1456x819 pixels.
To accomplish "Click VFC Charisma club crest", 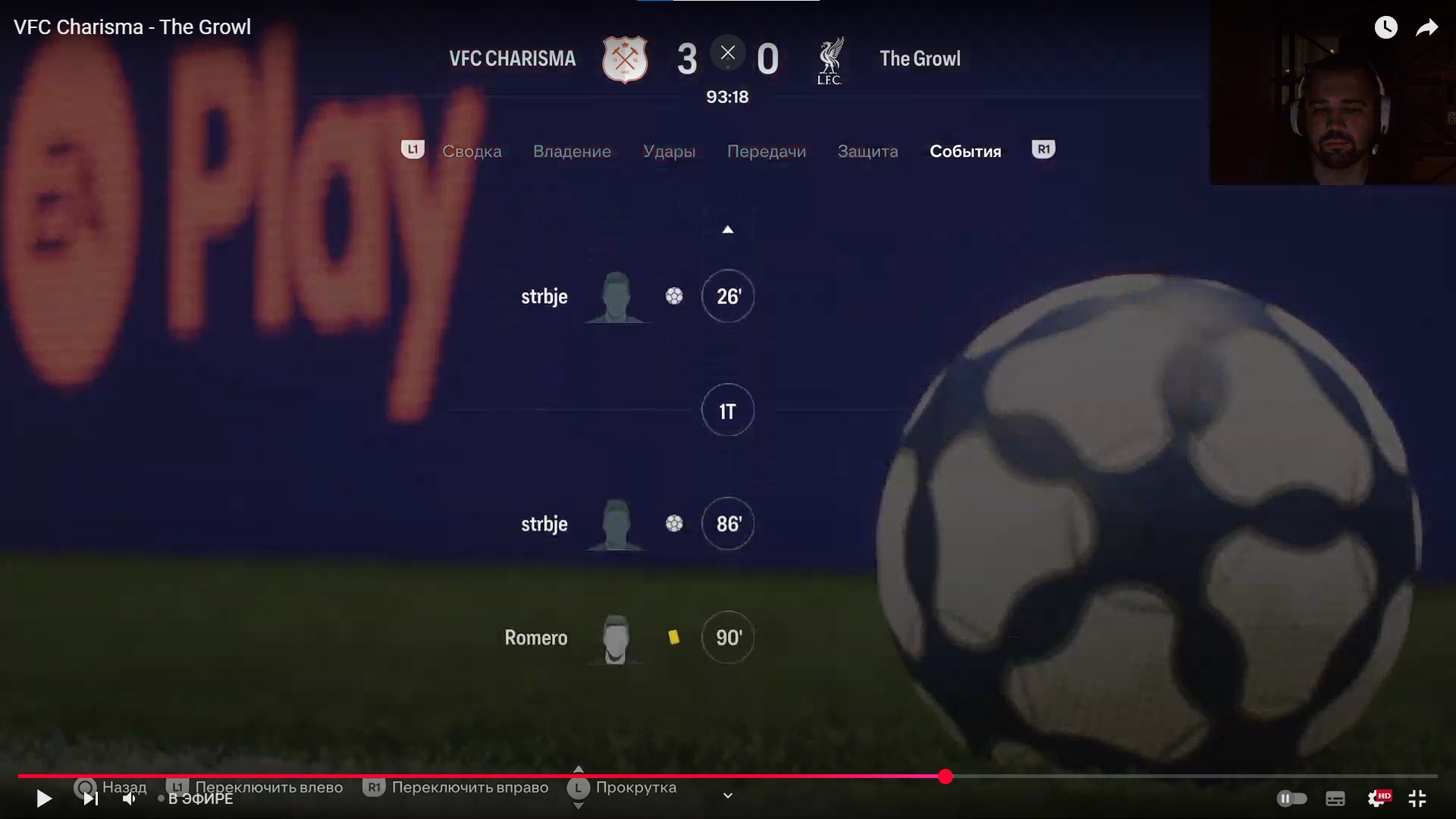I will tap(625, 59).
